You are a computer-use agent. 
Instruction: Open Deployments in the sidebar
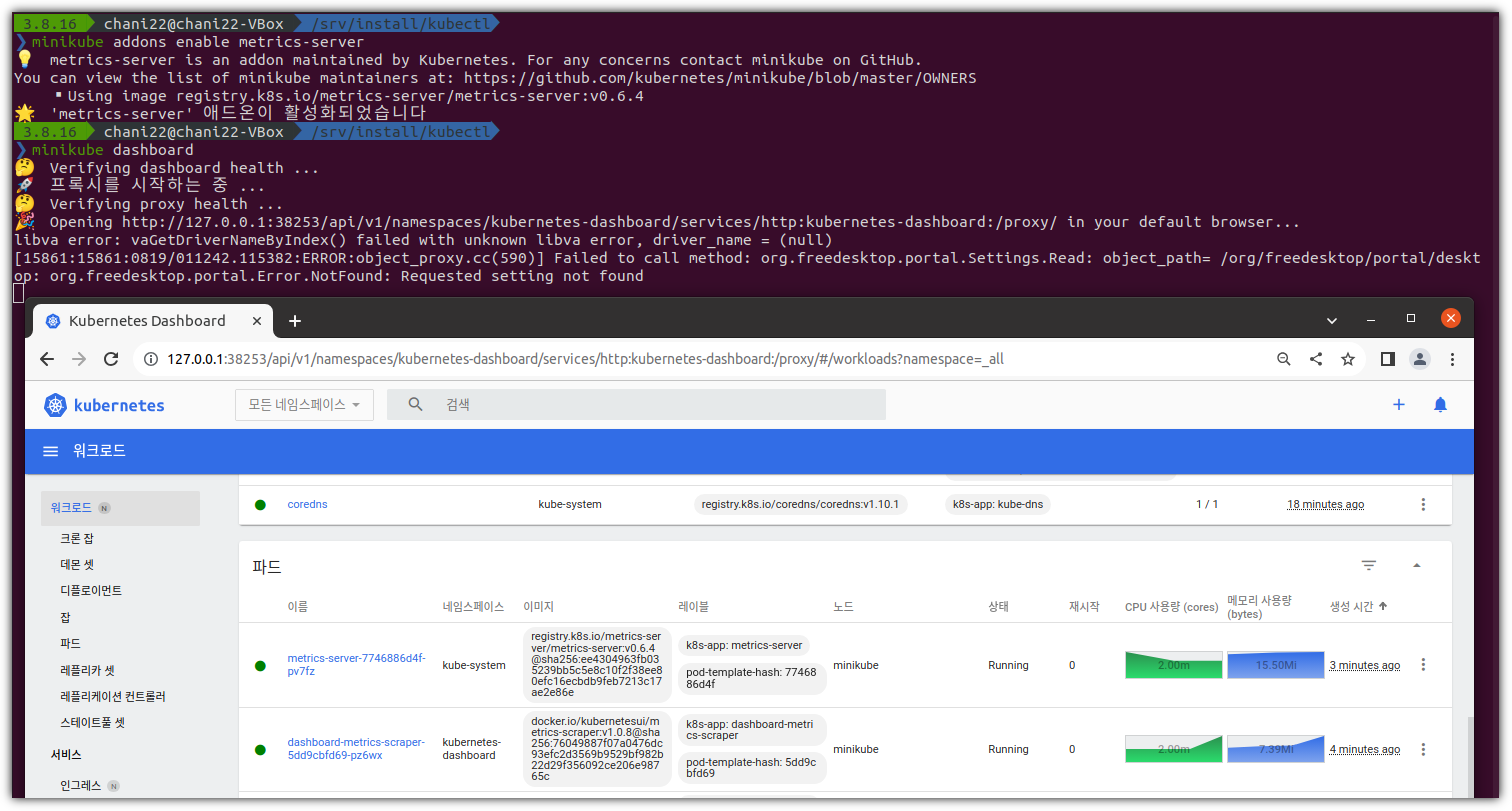91,591
